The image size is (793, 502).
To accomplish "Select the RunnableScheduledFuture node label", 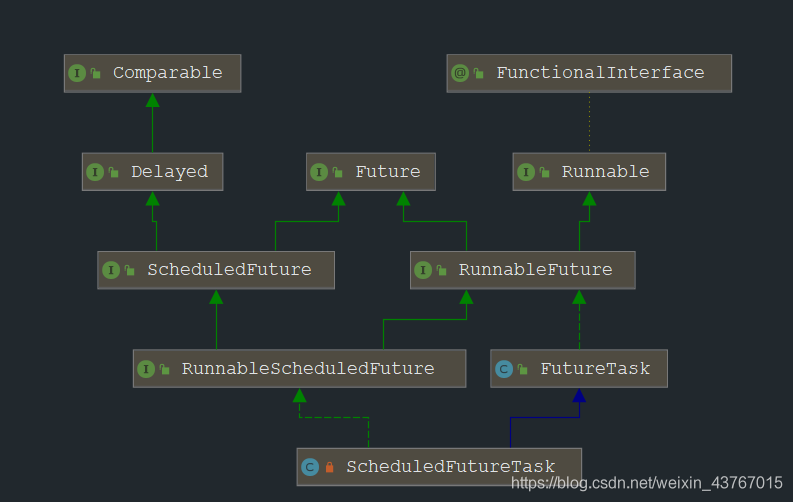I will click(x=308, y=369).
